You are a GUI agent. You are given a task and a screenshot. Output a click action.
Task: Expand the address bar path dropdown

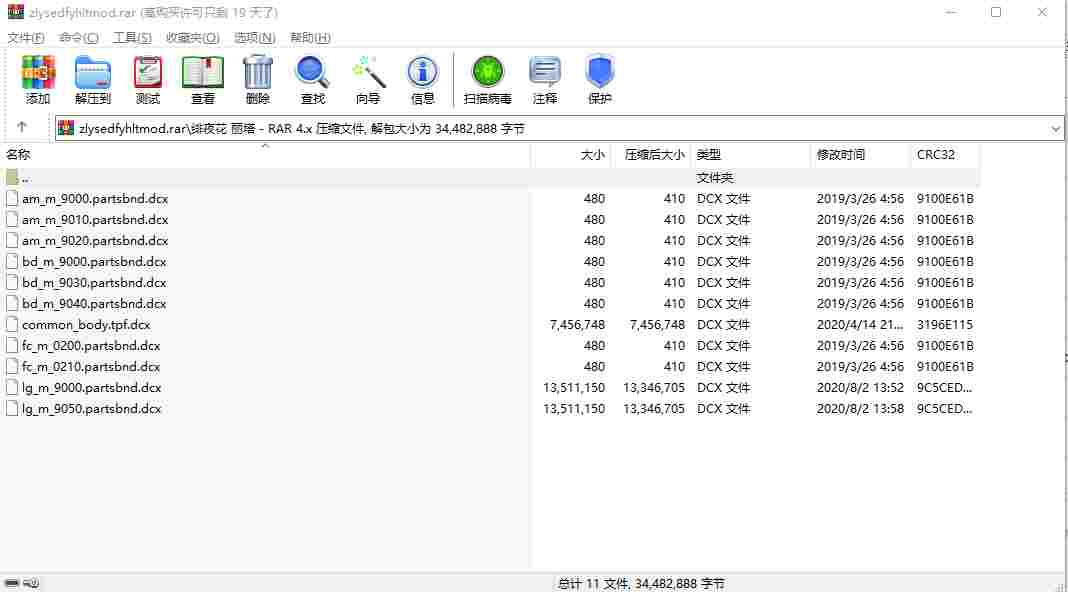(x=1055, y=128)
